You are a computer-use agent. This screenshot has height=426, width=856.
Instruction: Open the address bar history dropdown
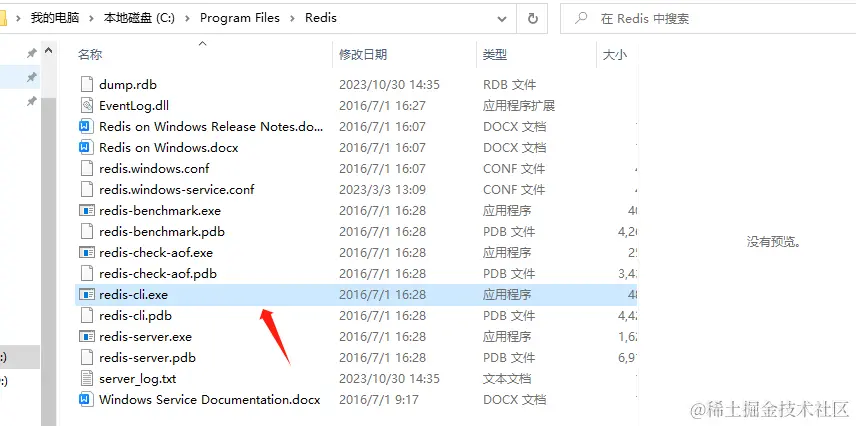pyautogui.click(x=502, y=19)
